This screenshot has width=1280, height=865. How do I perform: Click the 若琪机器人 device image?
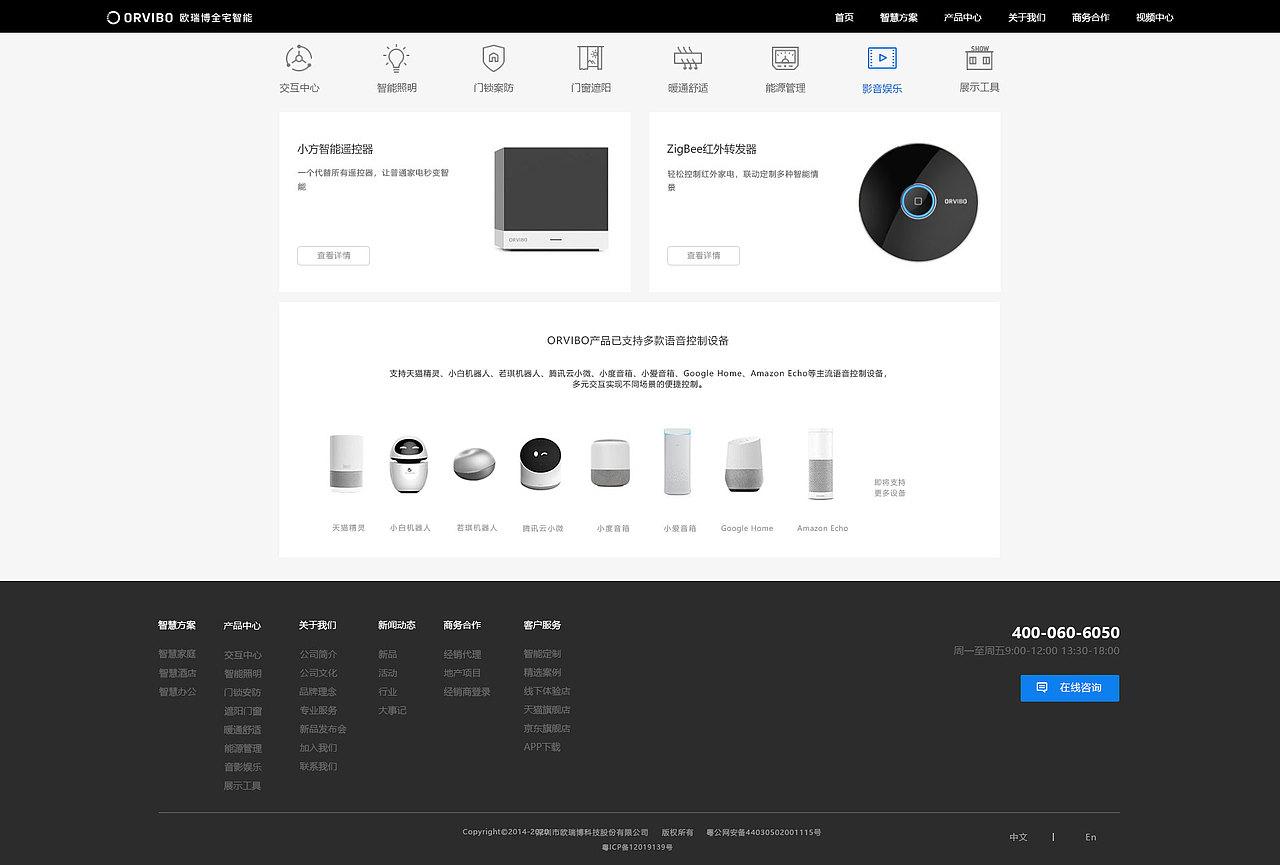[x=474, y=463]
